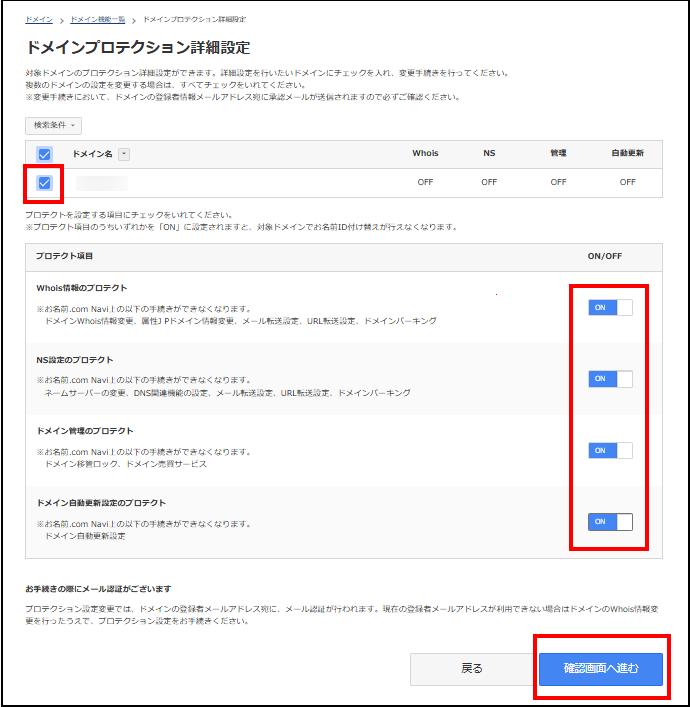This screenshot has width=691, height=707.
Task: Click the 戻る button
Action: click(x=471, y=669)
